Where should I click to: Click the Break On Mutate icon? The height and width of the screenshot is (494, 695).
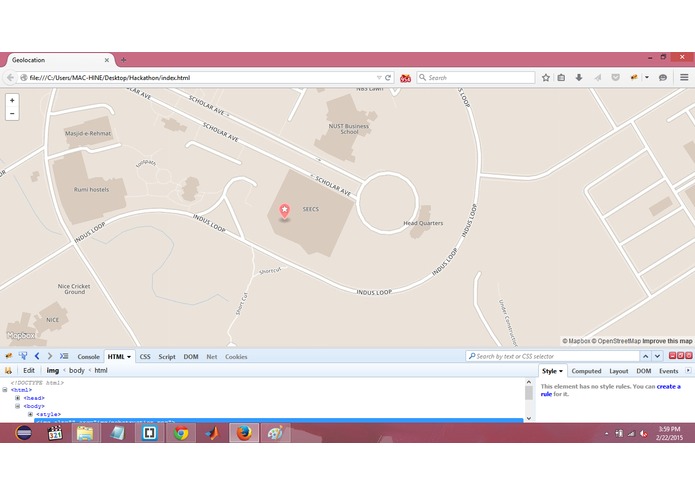tap(8, 370)
